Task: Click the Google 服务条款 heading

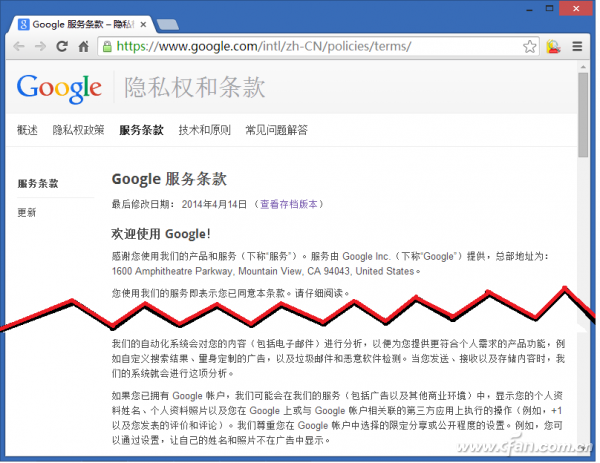Action: click(x=169, y=179)
